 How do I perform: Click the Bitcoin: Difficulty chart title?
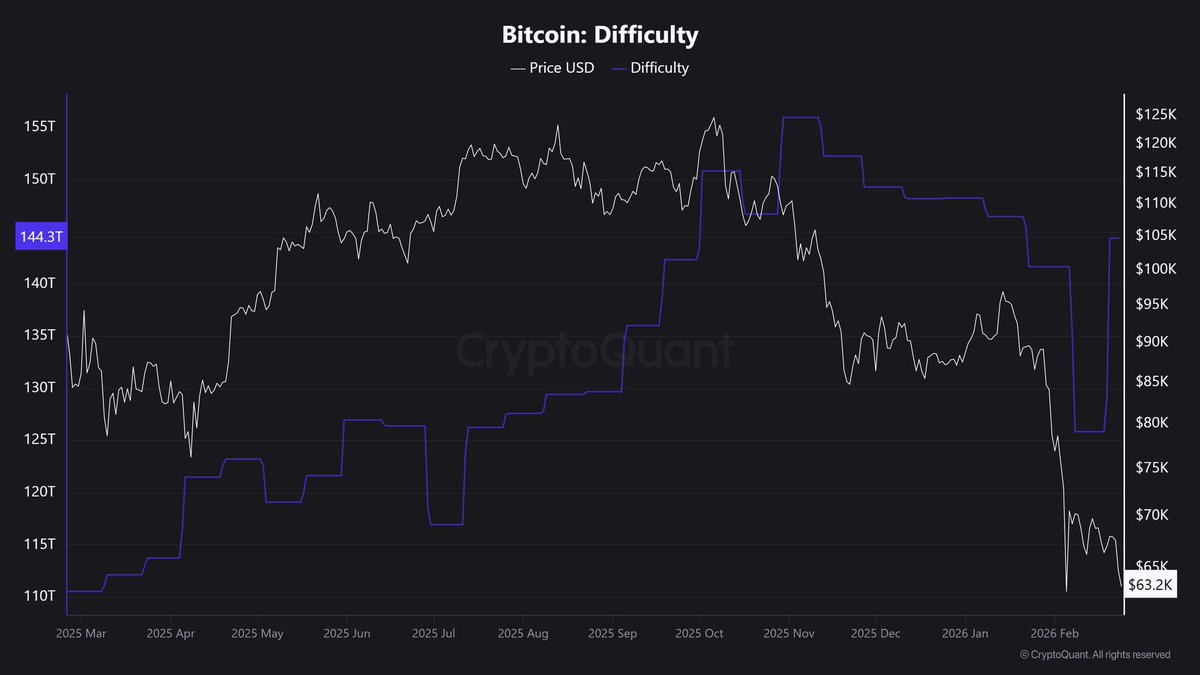(x=600, y=35)
